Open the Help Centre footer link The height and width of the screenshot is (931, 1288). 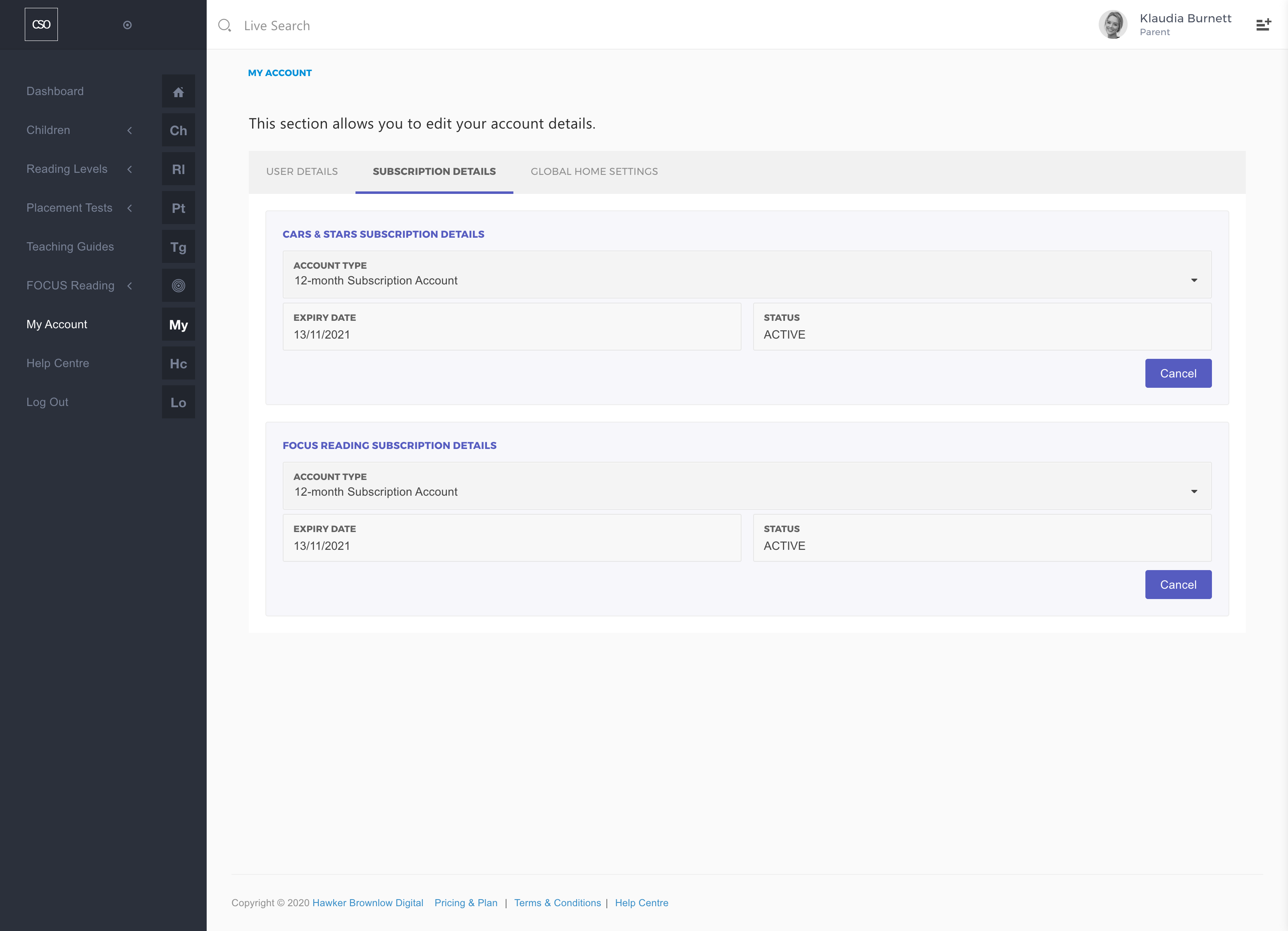tap(641, 902)
